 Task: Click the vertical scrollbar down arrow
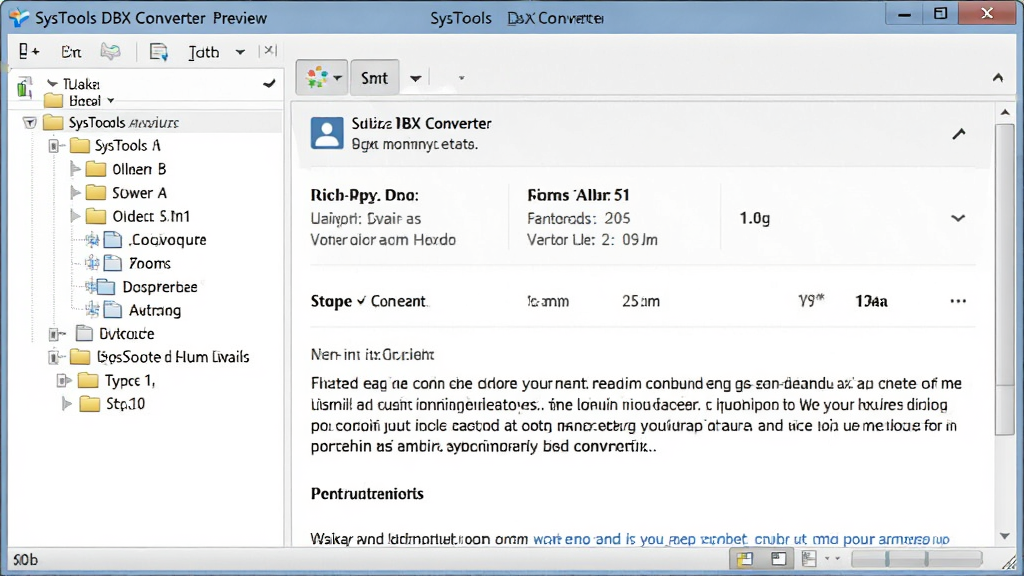coord(1005,536)
